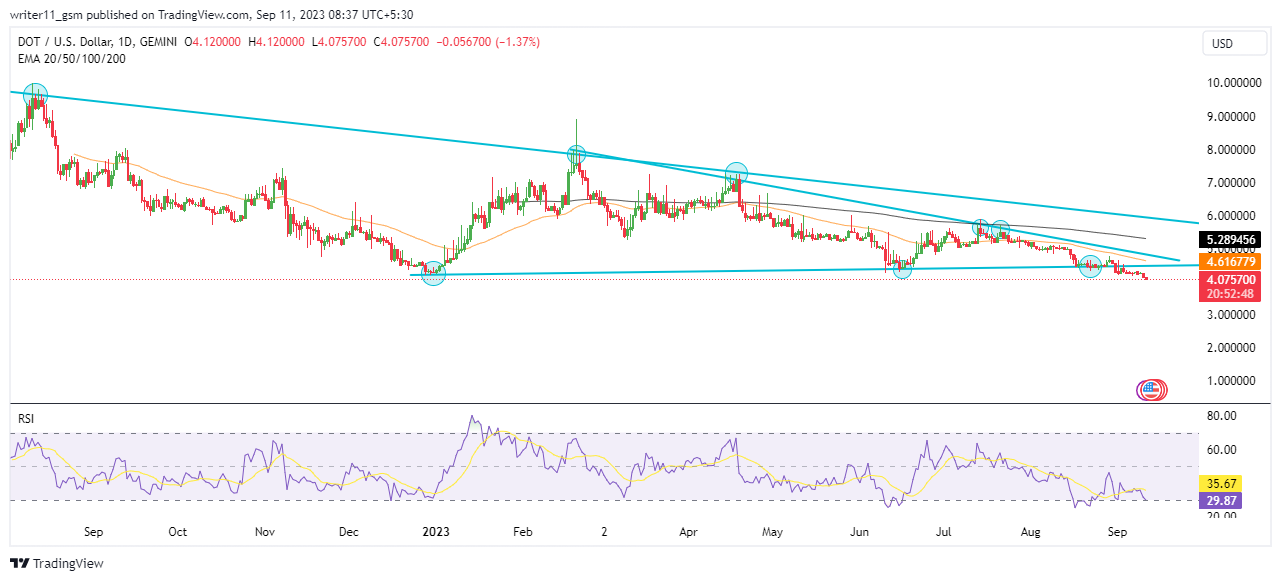
Task: Open the USD currency selector
Action: [1233, 44]
